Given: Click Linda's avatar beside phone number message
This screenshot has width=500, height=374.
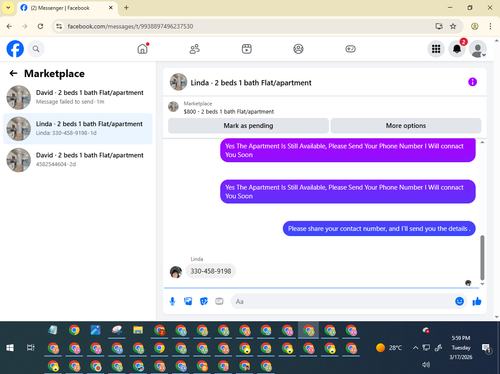Looking at the screenshot, I should (176, 272).
